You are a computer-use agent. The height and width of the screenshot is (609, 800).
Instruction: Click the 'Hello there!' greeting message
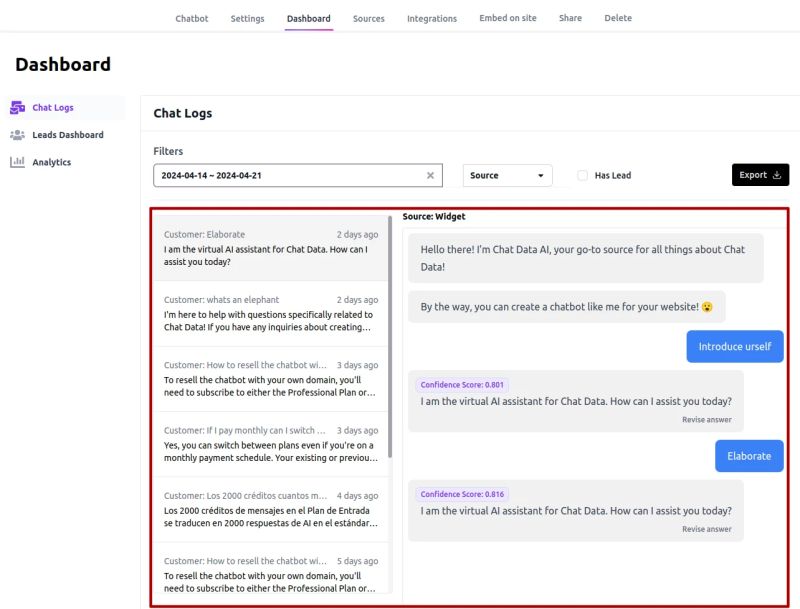point(586,258)
